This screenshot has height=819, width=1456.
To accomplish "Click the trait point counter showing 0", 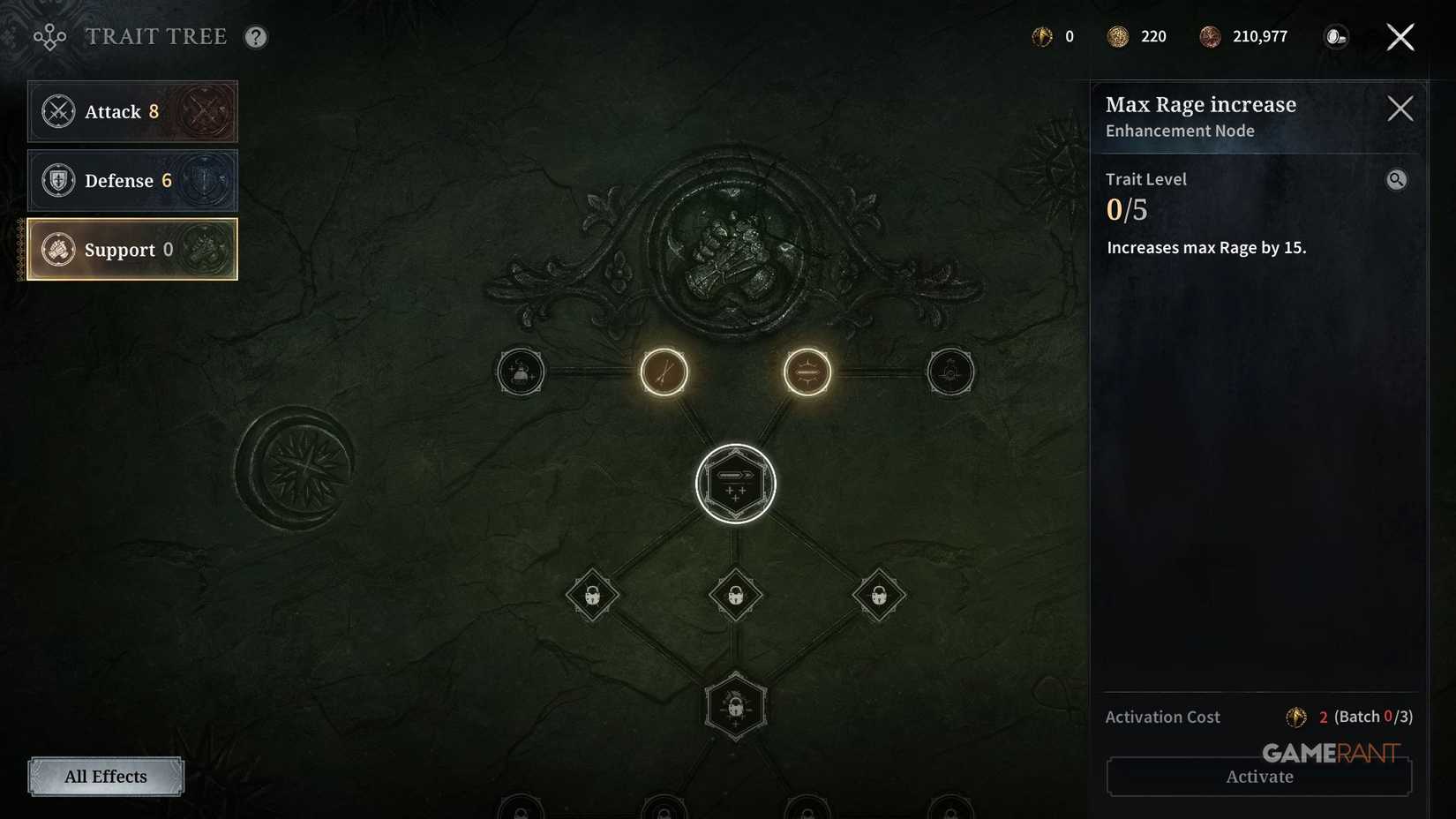I will point(1053,36).
